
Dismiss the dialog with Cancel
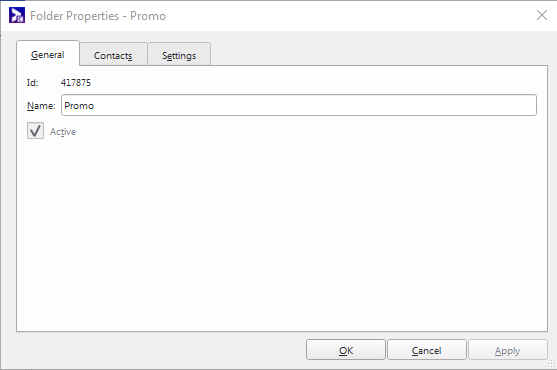click(x=427, y=350)
